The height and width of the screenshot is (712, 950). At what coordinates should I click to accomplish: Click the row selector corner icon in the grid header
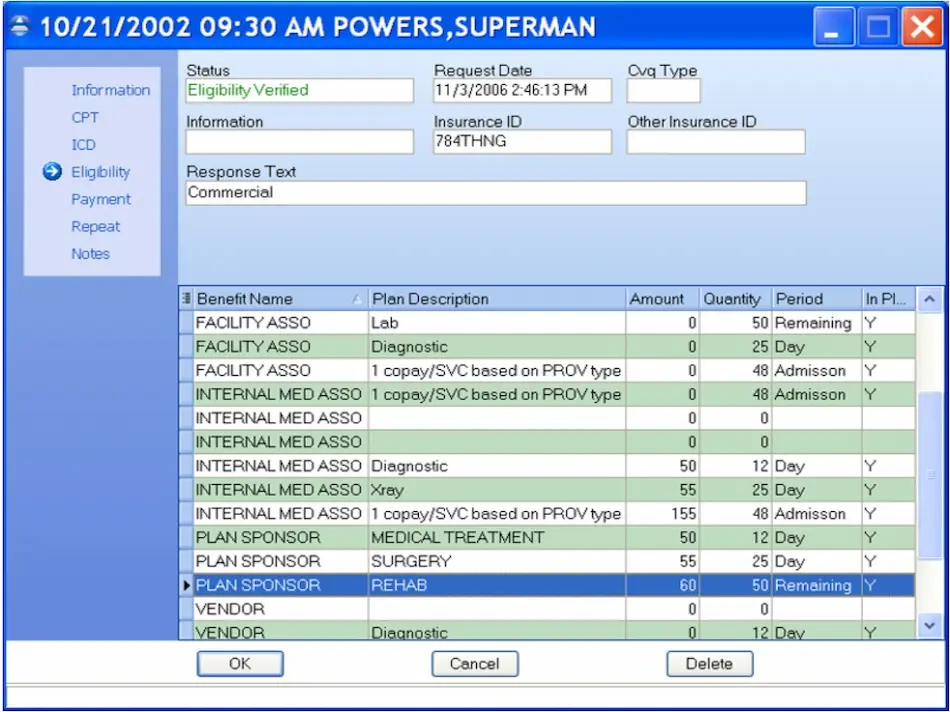[x=188, y=298]
